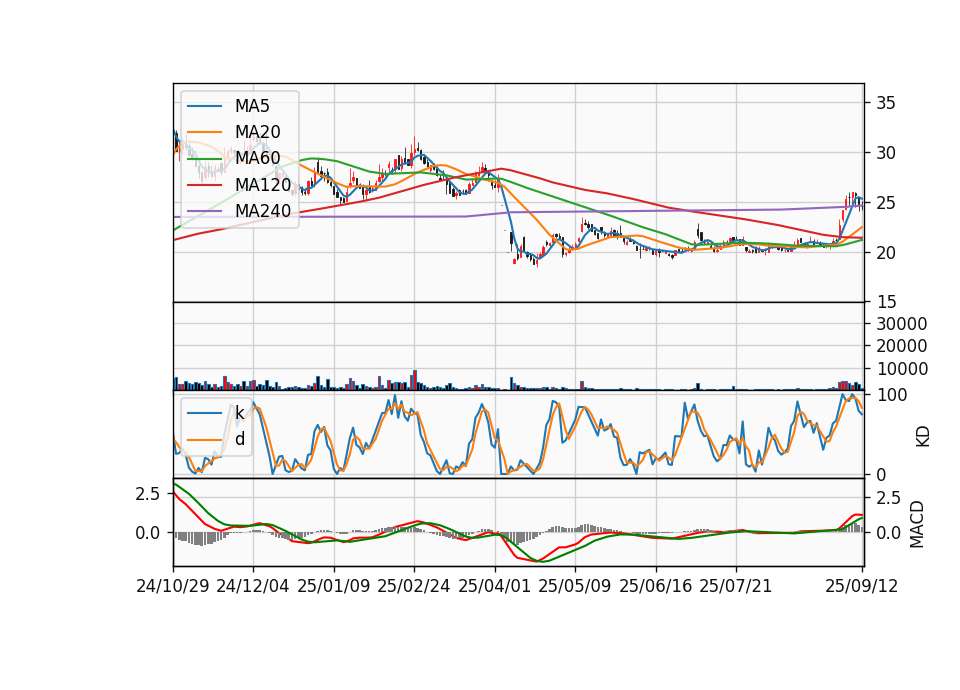Click the 25/04/01 date tick label

(495, 586)
